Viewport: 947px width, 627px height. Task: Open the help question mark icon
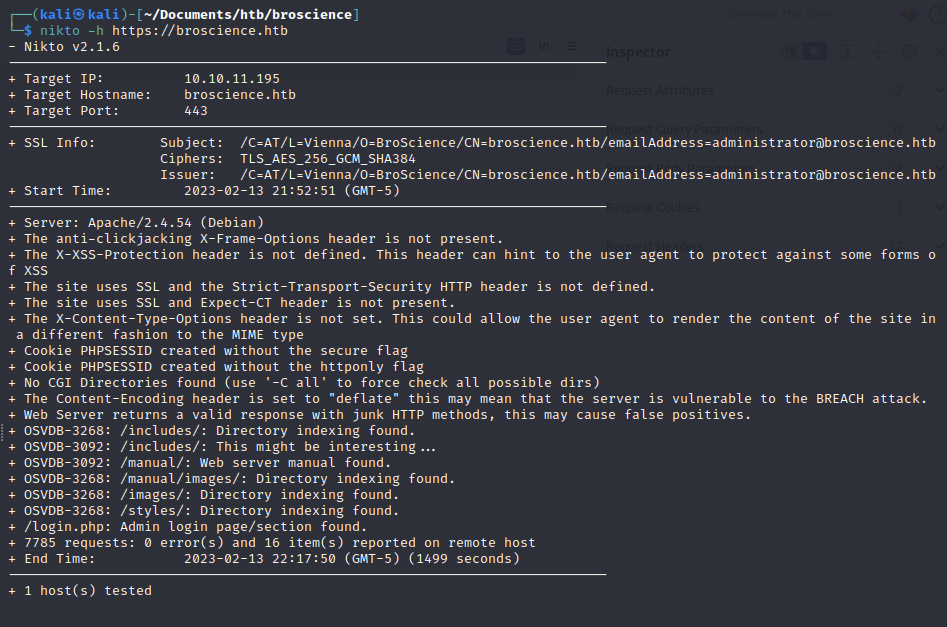[x=939, y=14]
